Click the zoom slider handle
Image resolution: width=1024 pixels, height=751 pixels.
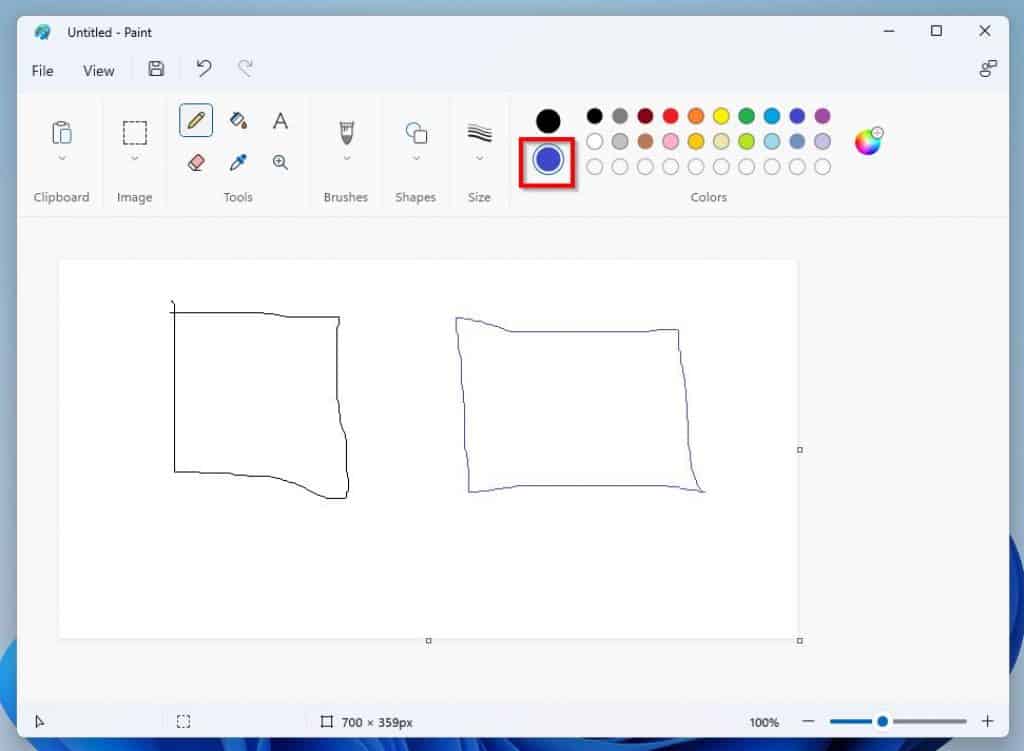click(x=882, y=721)
